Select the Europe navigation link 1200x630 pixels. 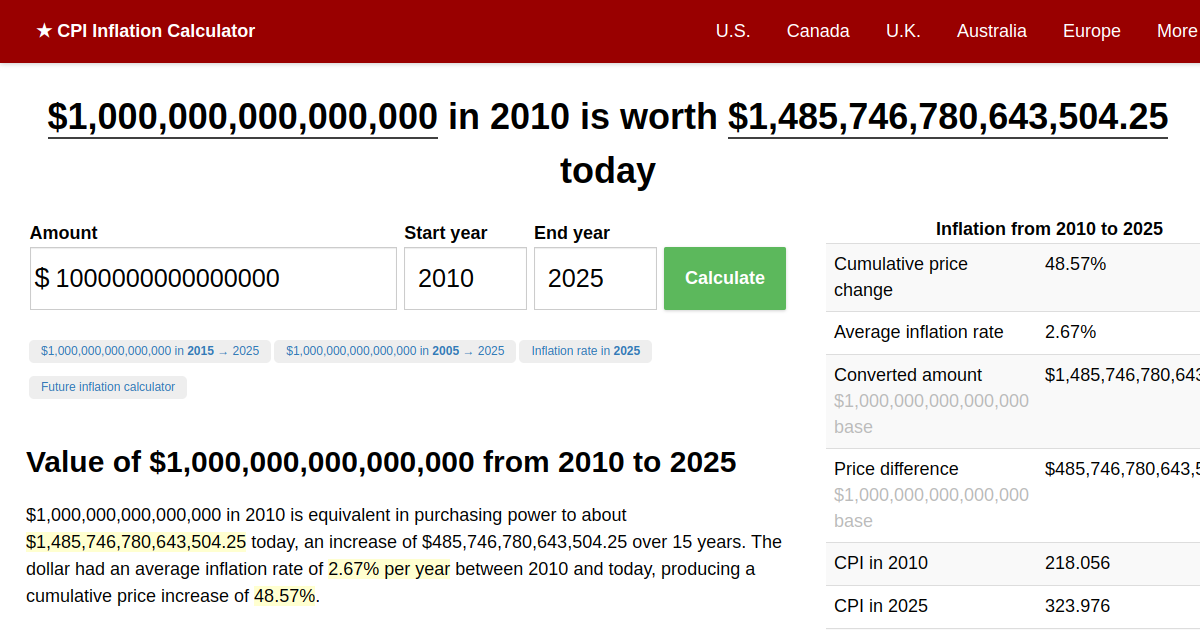[1091, 31]
